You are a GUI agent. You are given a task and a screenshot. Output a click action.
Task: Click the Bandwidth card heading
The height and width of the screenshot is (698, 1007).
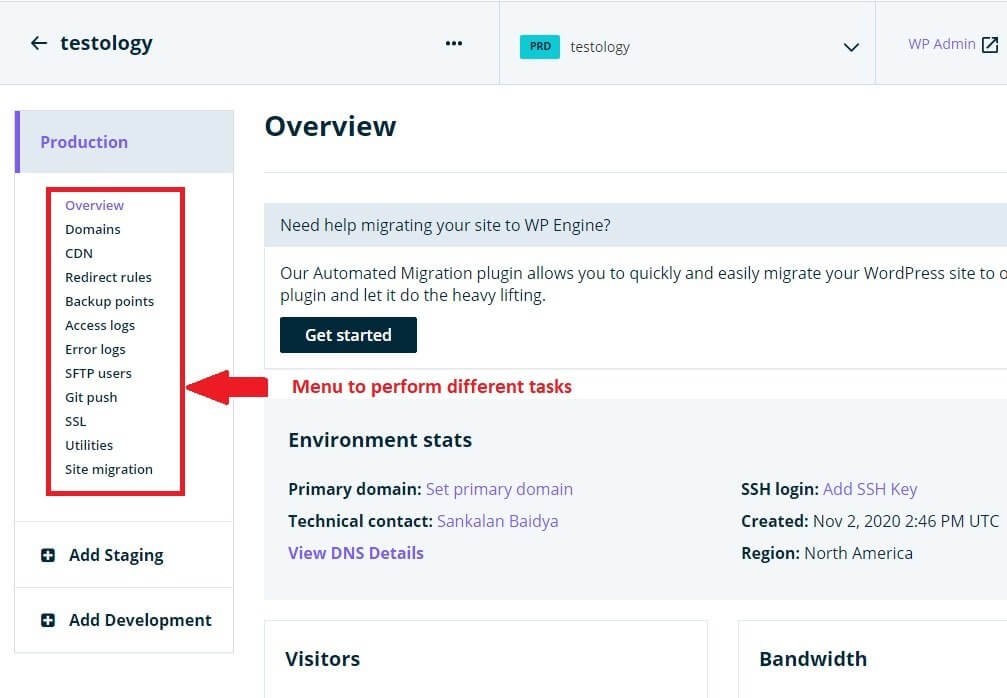pyautogui.click(x=813, y=659)
